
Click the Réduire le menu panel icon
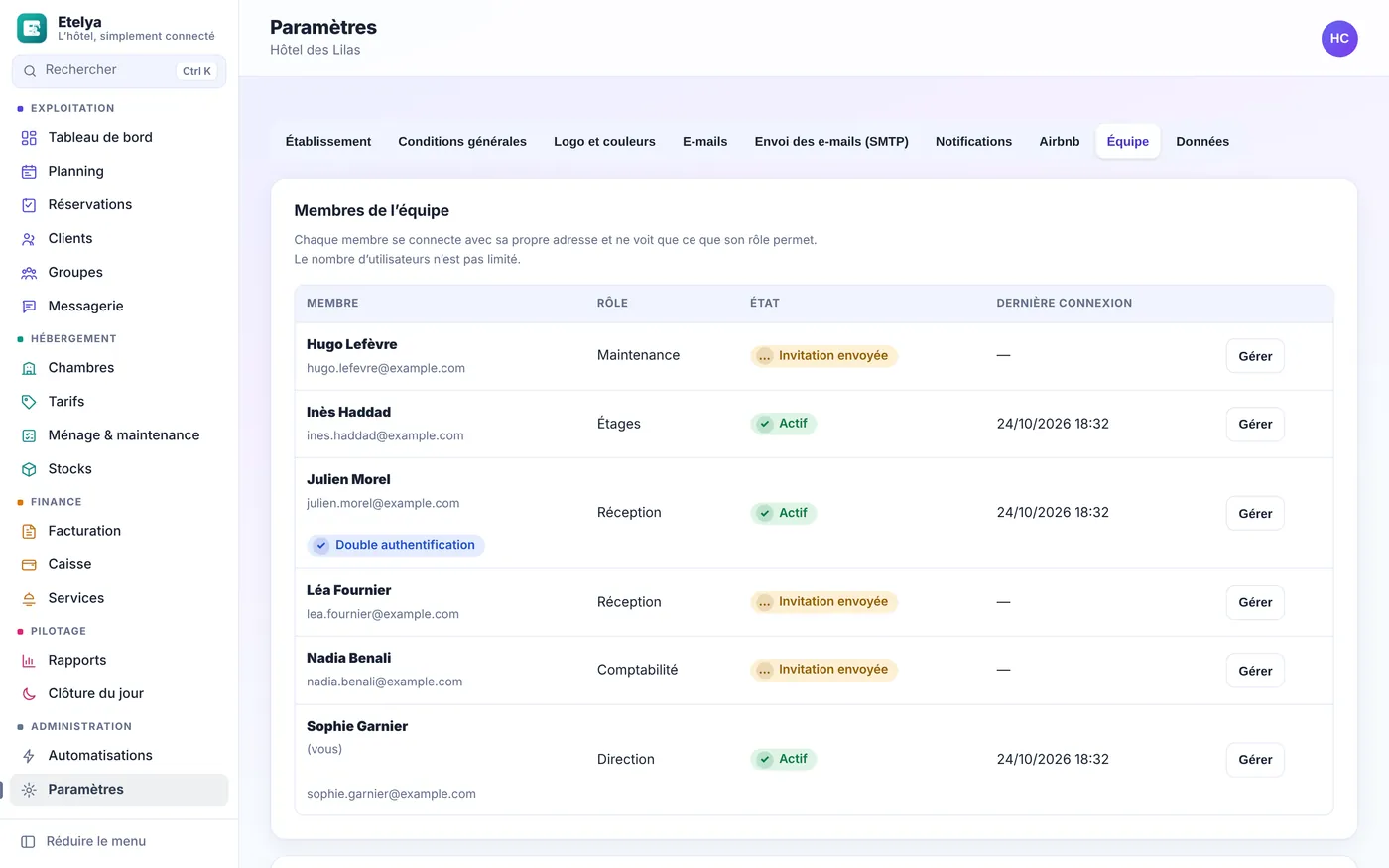[28, 841]
